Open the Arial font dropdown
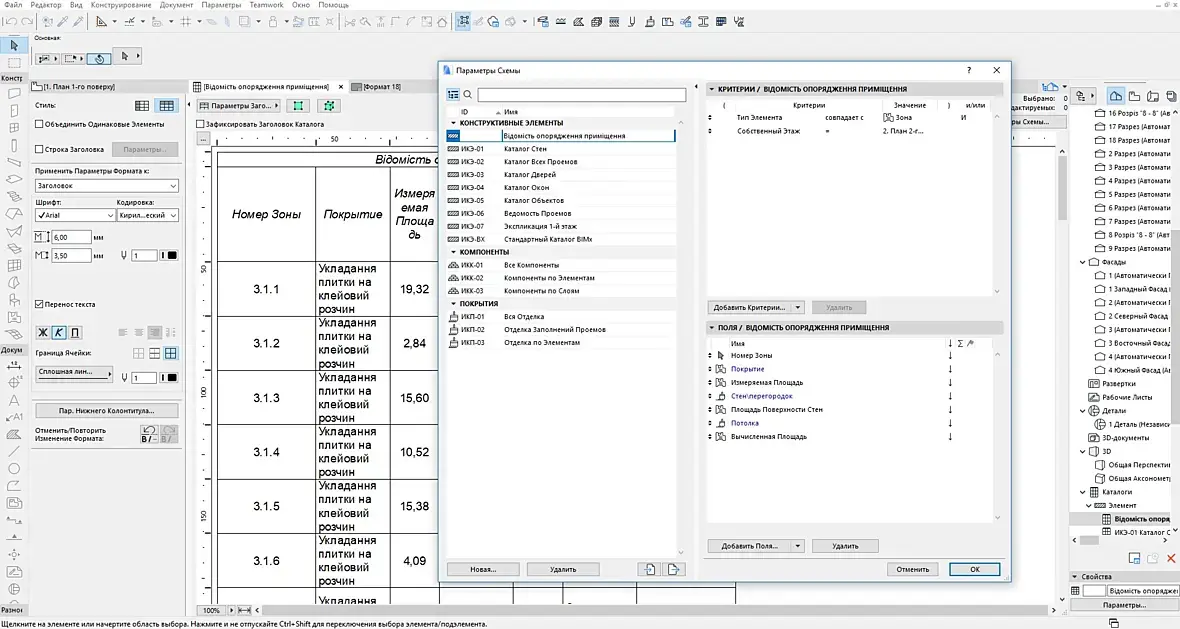Image resolution: width=1180 pixels, height=629 pixels. click(75, 215)
